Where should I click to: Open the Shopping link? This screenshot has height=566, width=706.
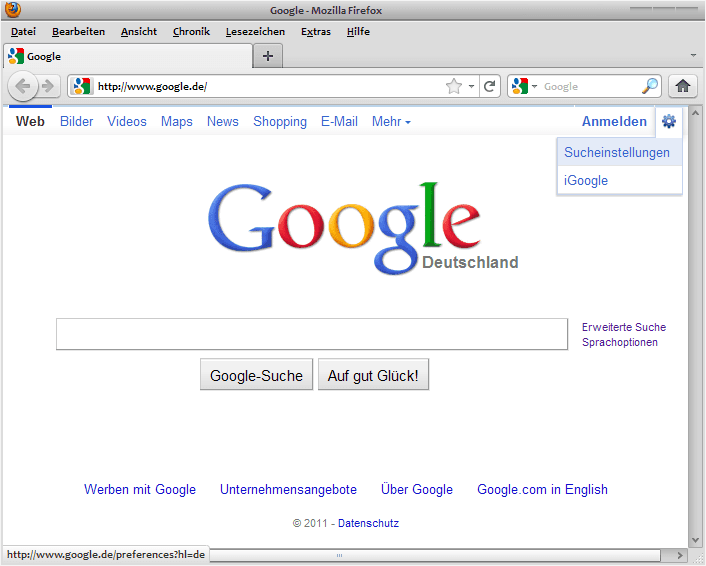click(280, 122)
